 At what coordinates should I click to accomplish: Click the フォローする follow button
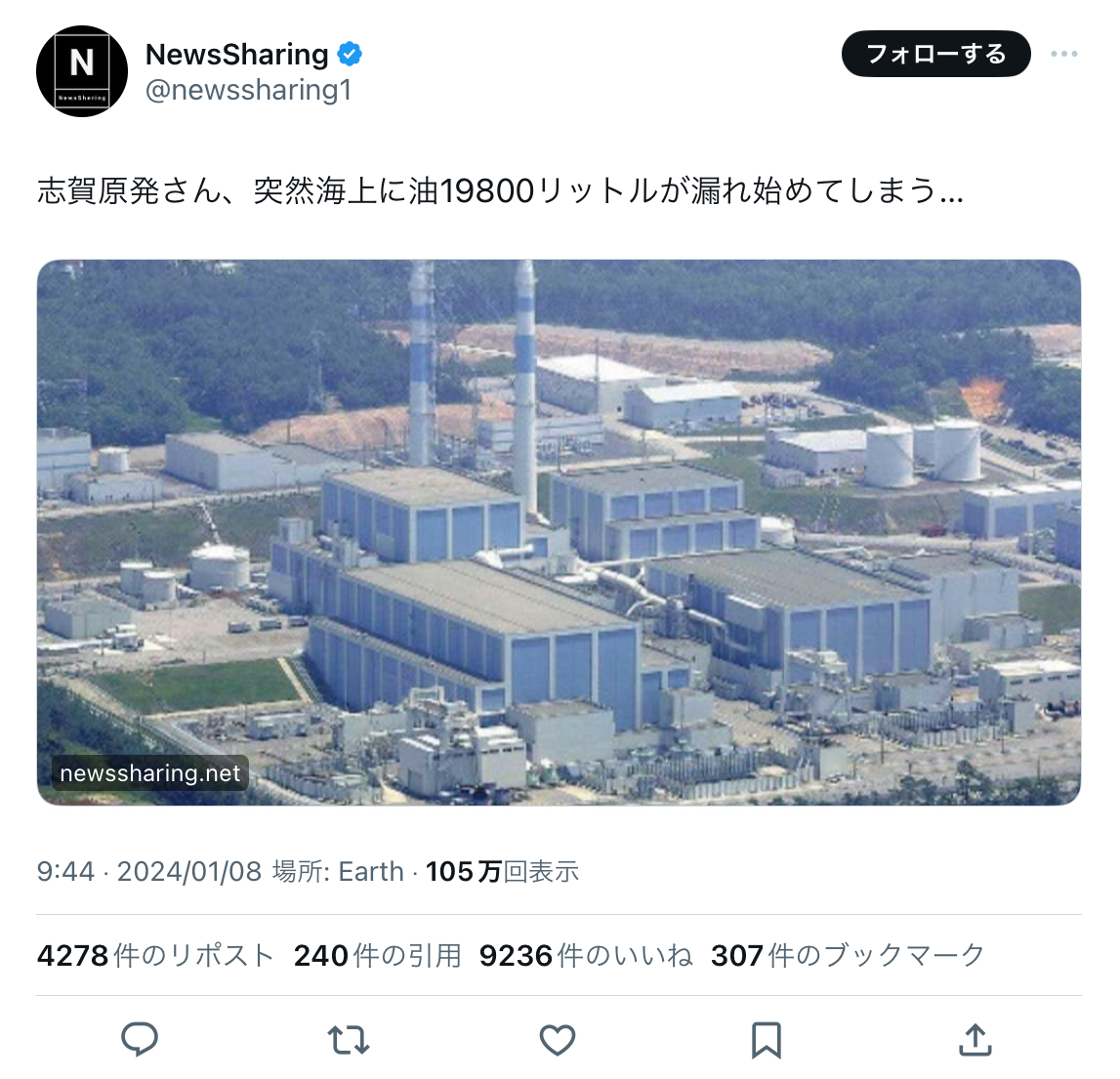point(935,54)
